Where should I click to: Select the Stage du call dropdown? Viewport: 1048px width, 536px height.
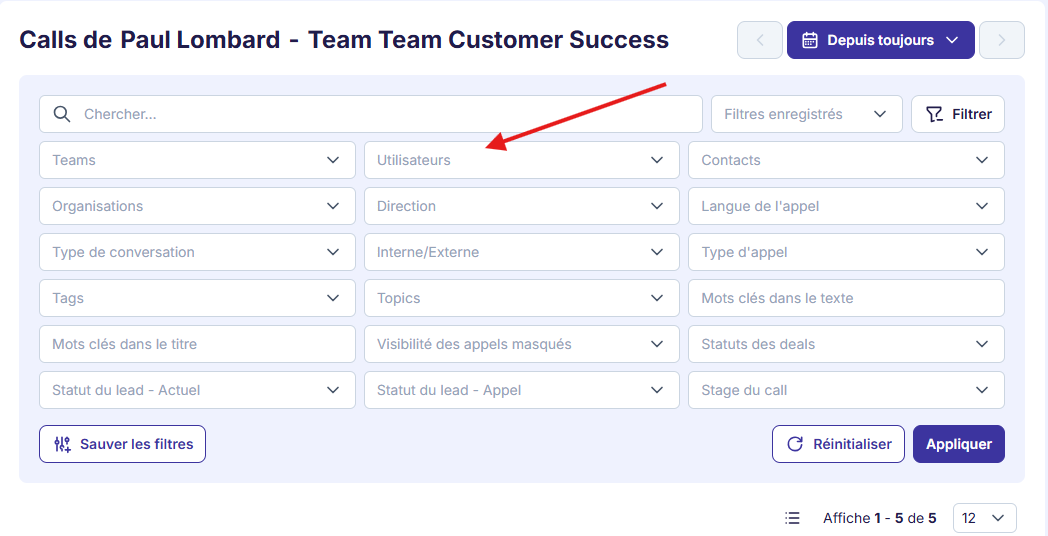pyautogui.click(x=846, y=390)
